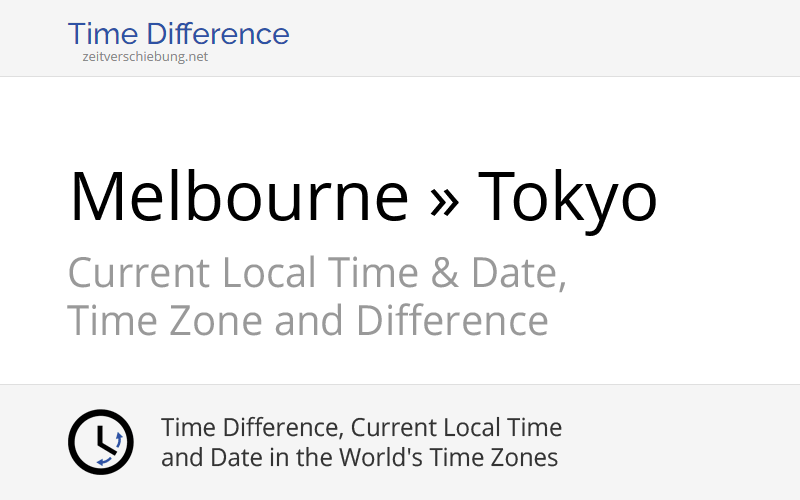
Task: Open the zeitverschiebung.net domain text
Action: [146, 57]
